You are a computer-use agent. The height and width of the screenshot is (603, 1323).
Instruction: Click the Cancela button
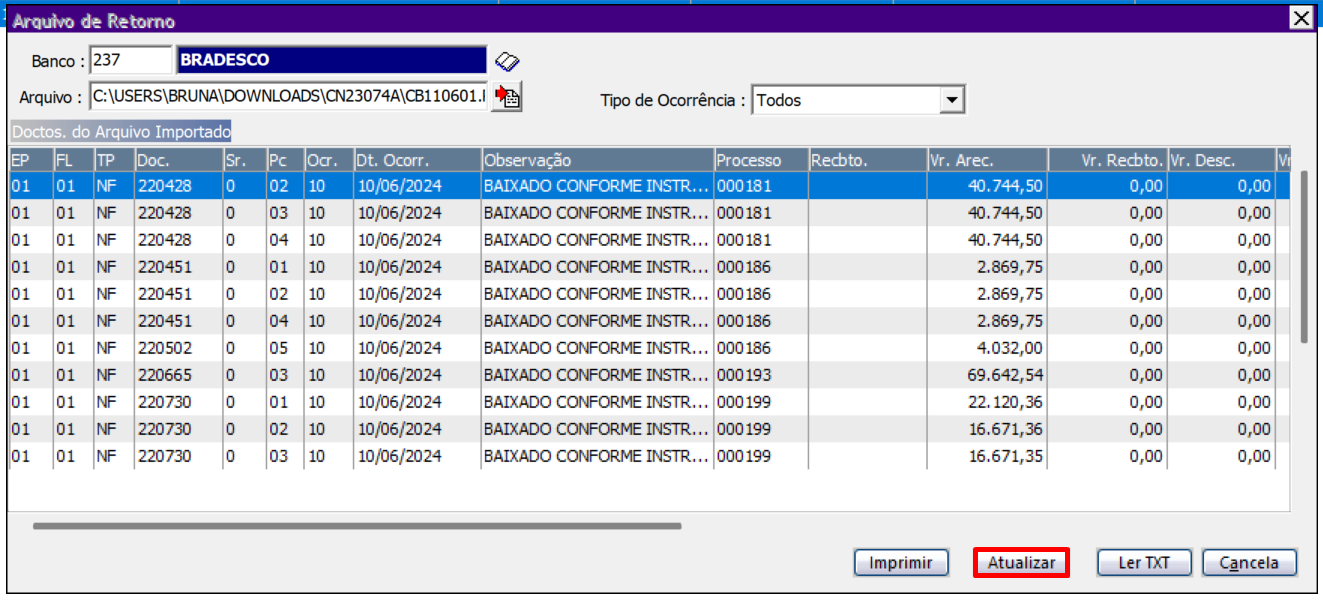pyautogui.click(x=1249, y=563)
